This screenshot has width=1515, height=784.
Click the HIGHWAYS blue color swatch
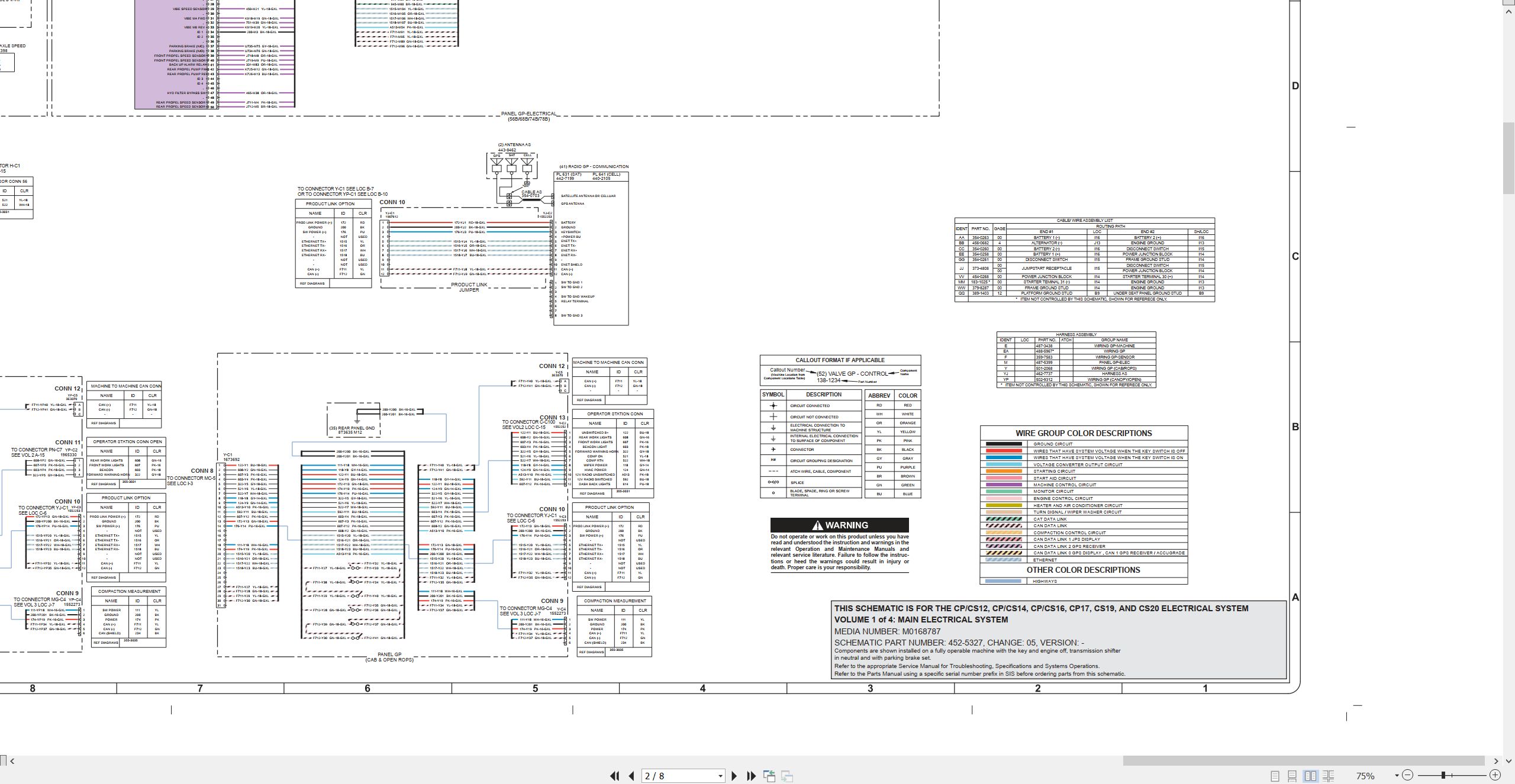(1004, 581)
